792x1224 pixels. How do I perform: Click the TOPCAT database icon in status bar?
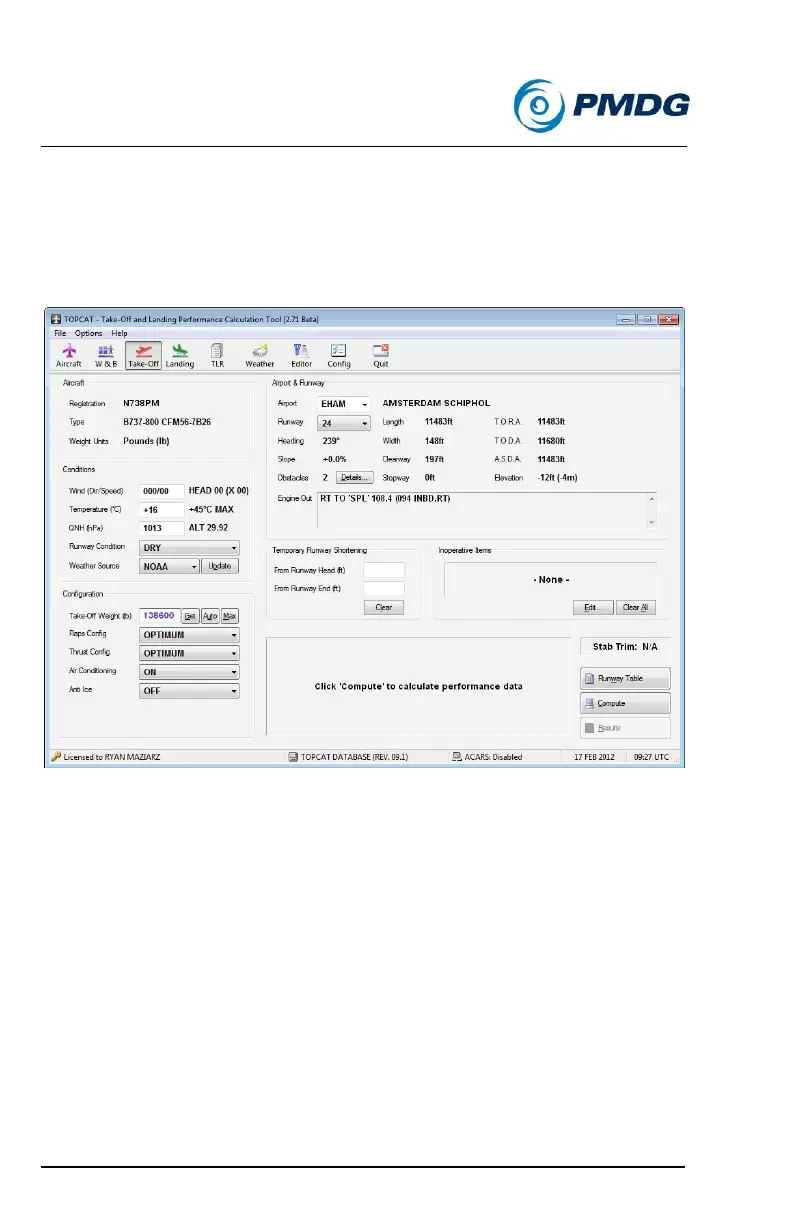tap(293, 757)
